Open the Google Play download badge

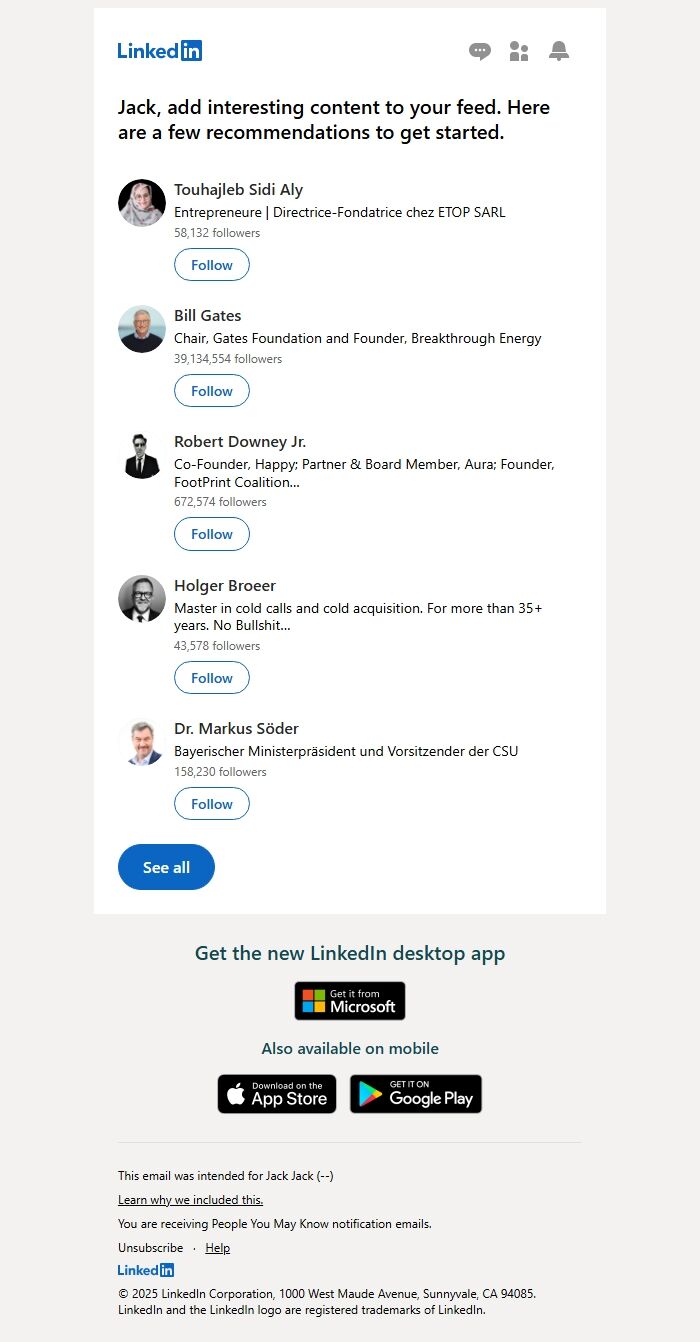click(x=416, y=1094)
